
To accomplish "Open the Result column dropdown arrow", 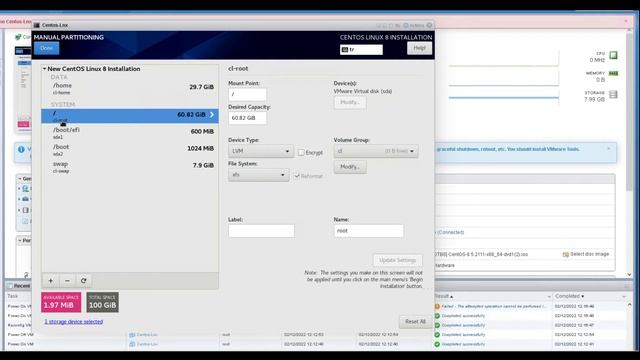I will (549, 296).
